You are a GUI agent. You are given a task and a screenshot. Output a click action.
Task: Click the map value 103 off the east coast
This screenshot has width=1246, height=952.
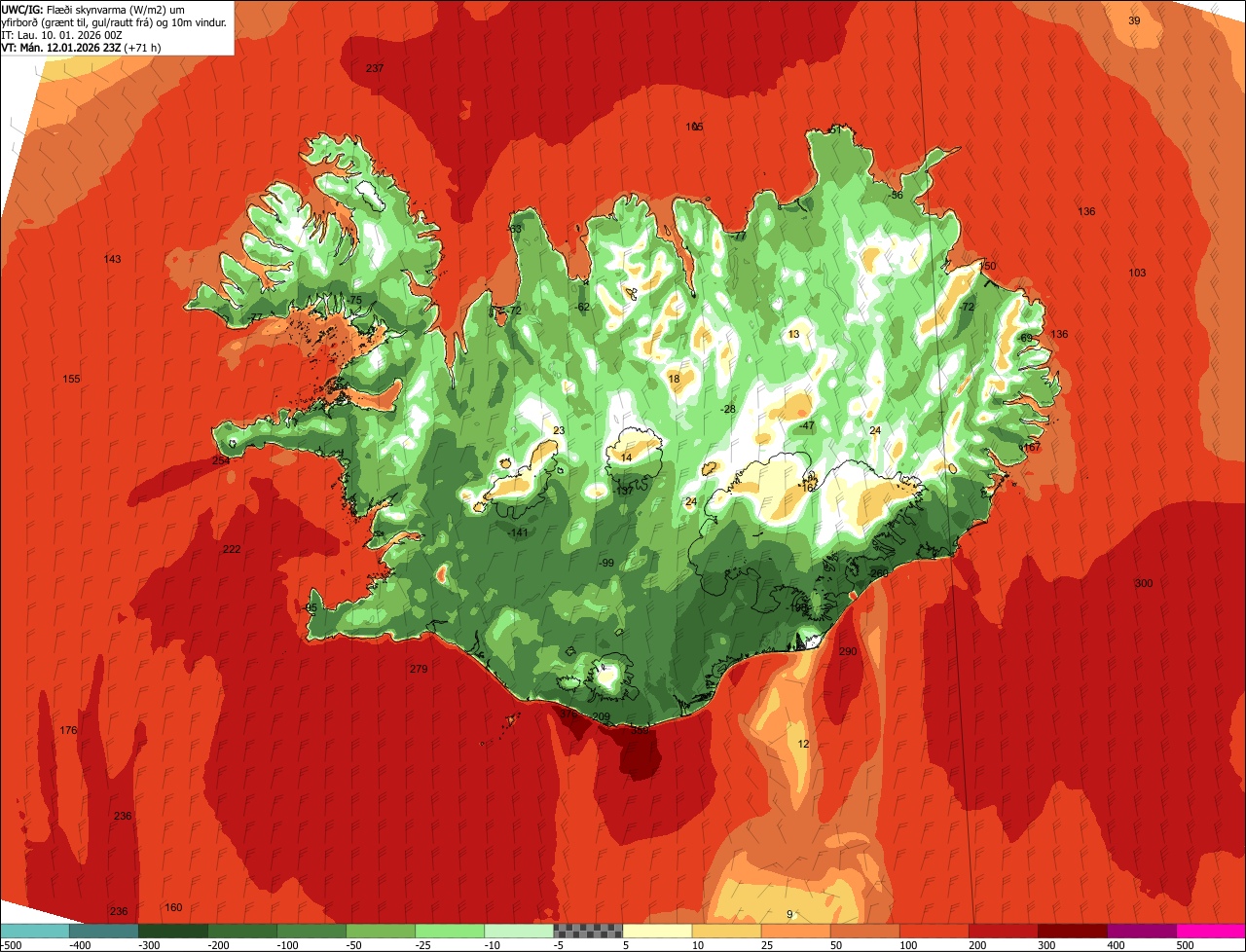[1137, 273]
